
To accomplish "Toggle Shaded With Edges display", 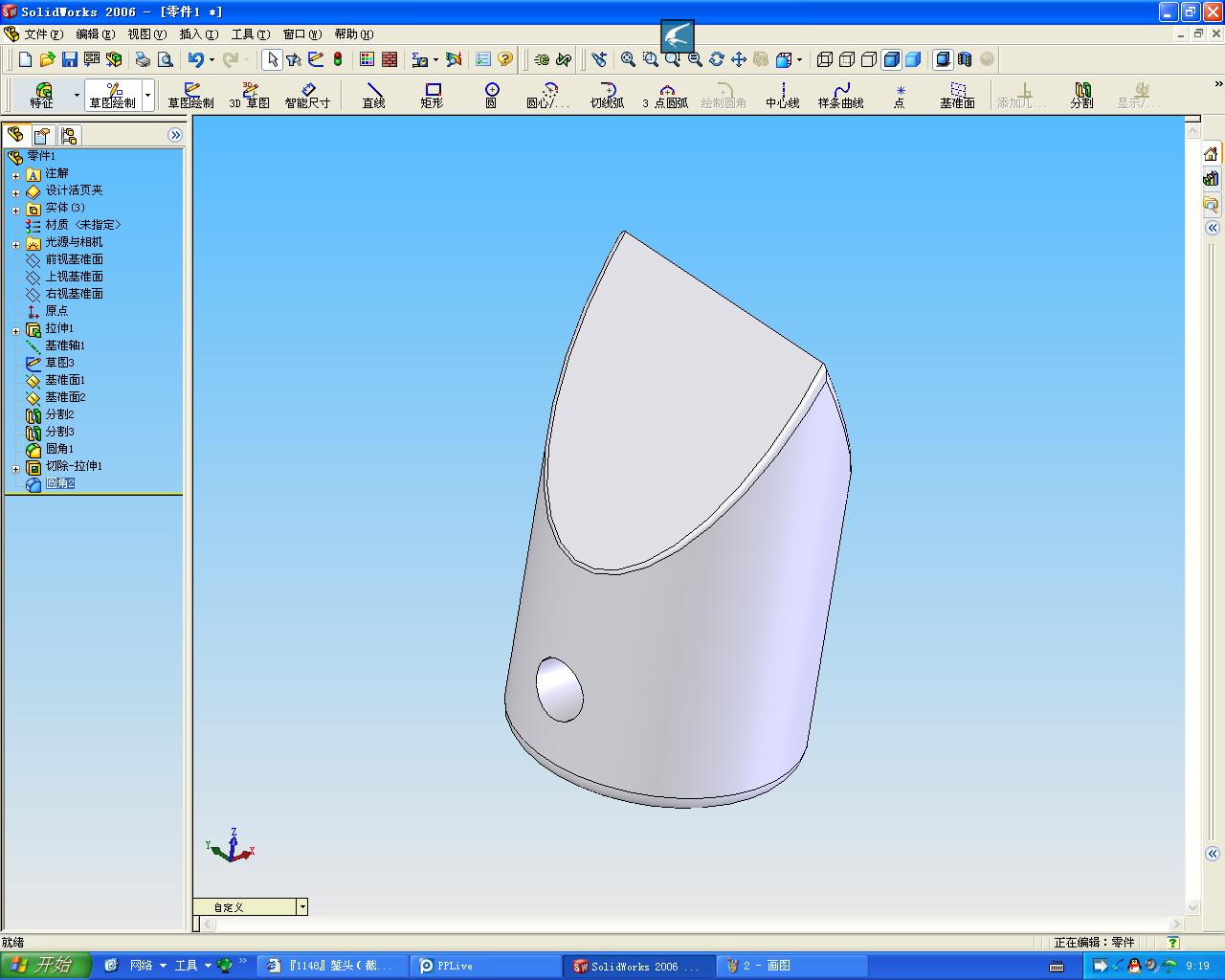I will click(x=891, y=59).
